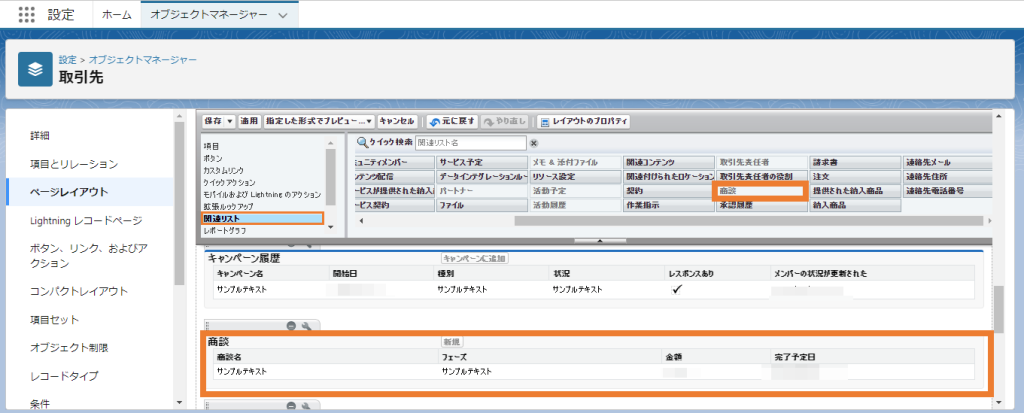Click the 承認履歴 palette item
The height and width of the screenshot is (413, 1024).
point(761,205)
